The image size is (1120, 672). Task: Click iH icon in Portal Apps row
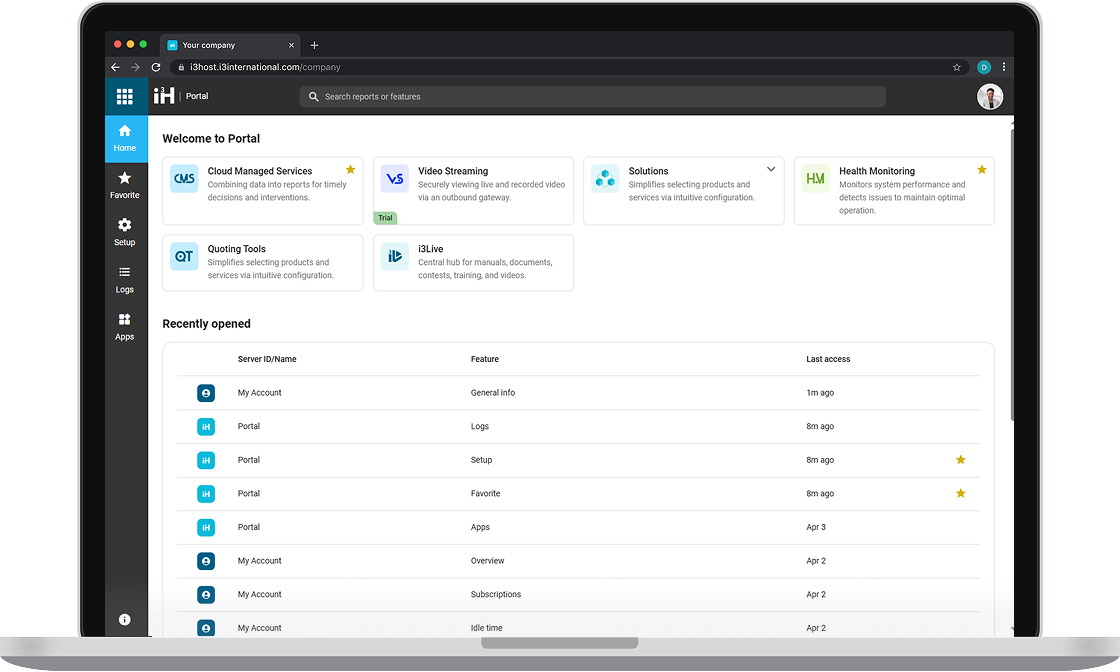[206, 527]
